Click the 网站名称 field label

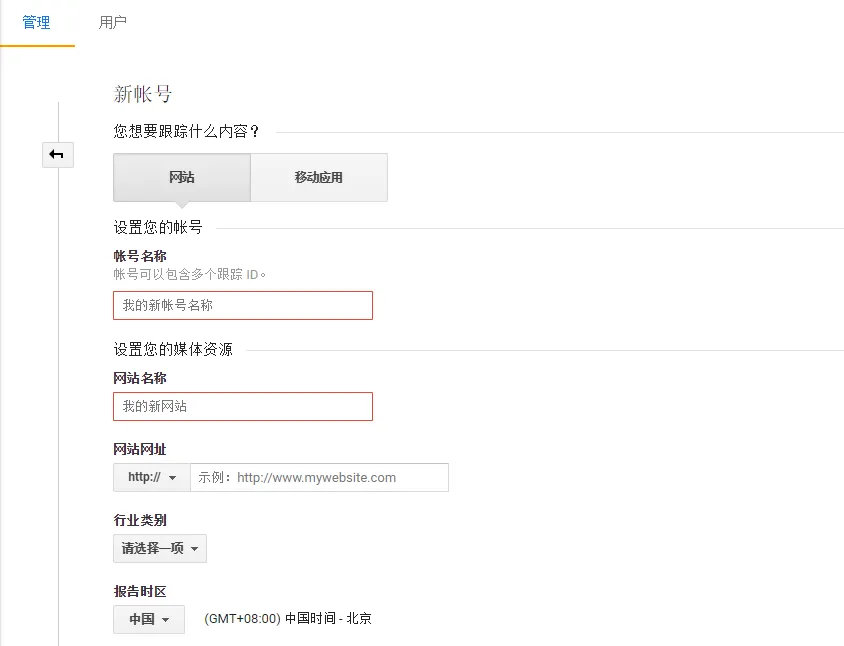click(x=140, y=378)
